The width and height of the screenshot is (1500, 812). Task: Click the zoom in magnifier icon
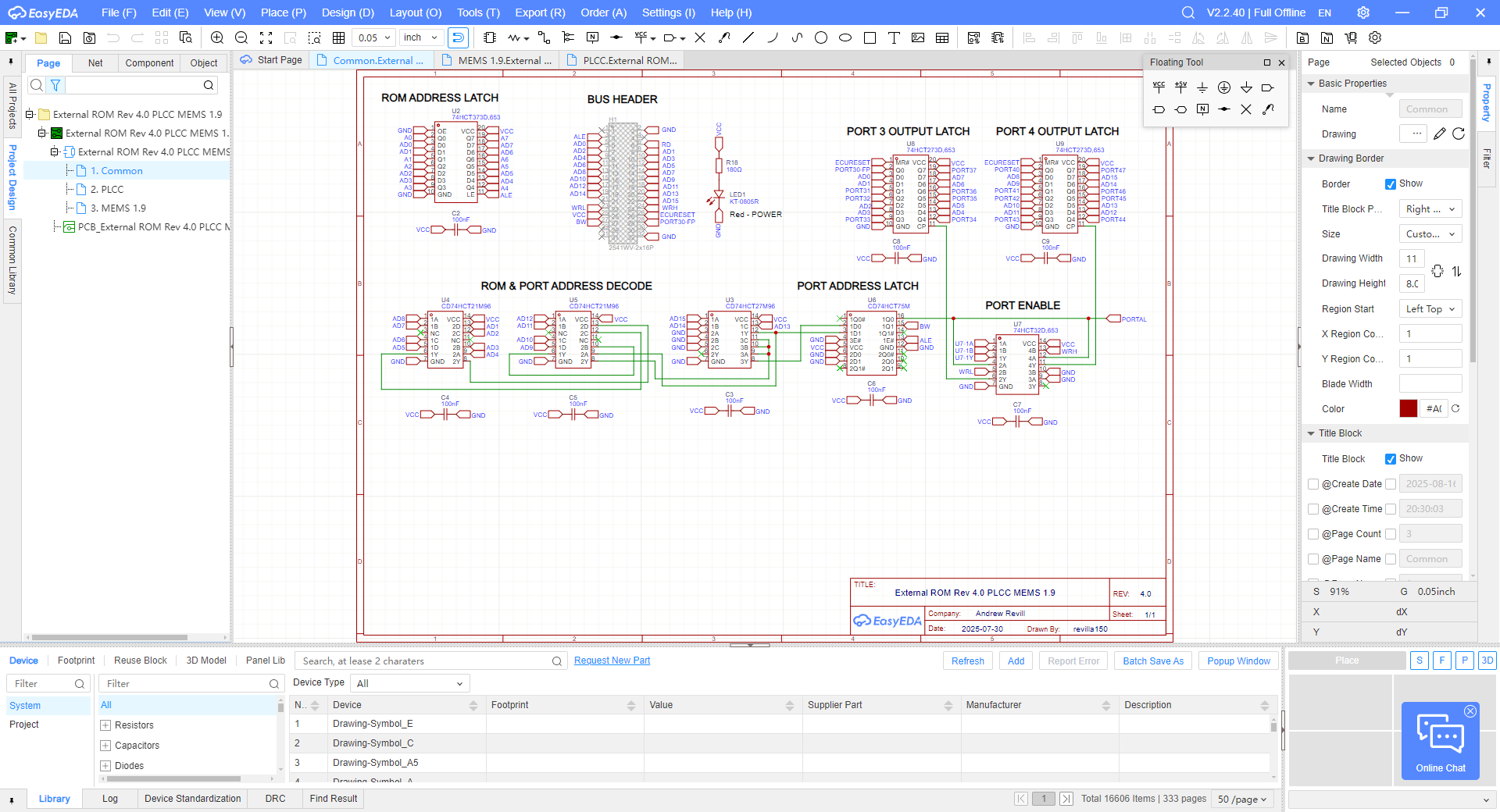click(x=217, y=37)
